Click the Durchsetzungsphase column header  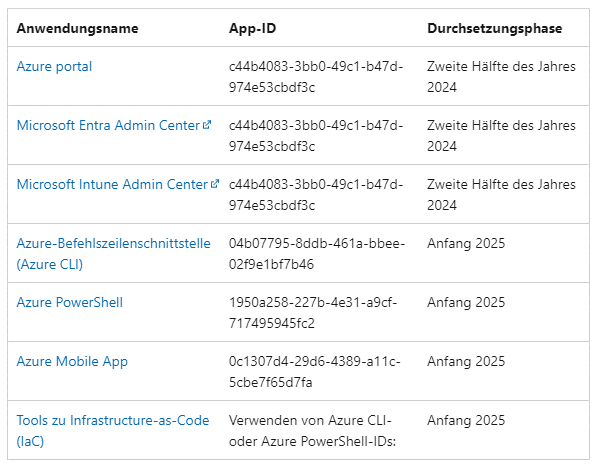click(495, 29)
